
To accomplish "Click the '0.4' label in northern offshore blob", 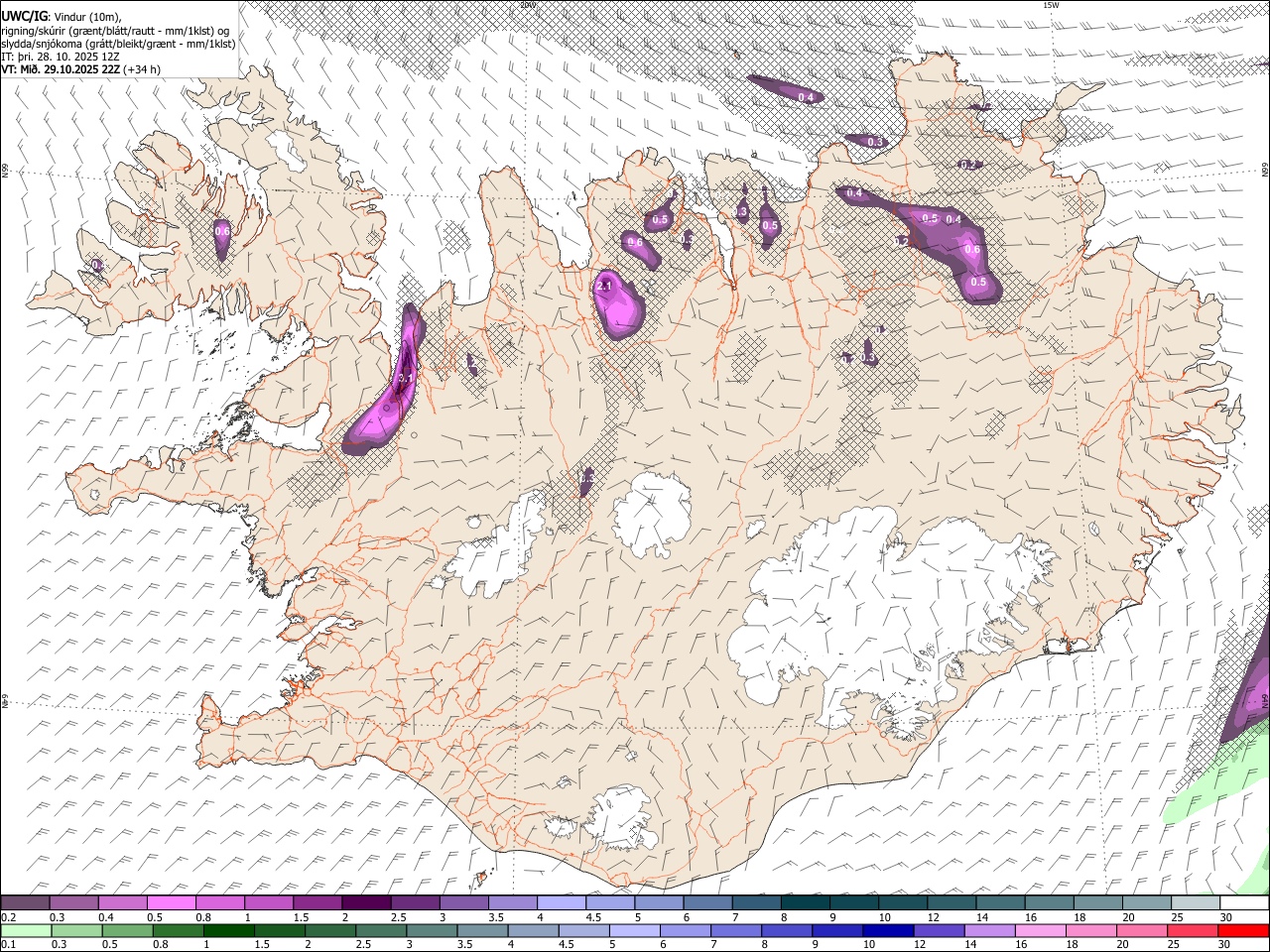I will pos(806,97).
